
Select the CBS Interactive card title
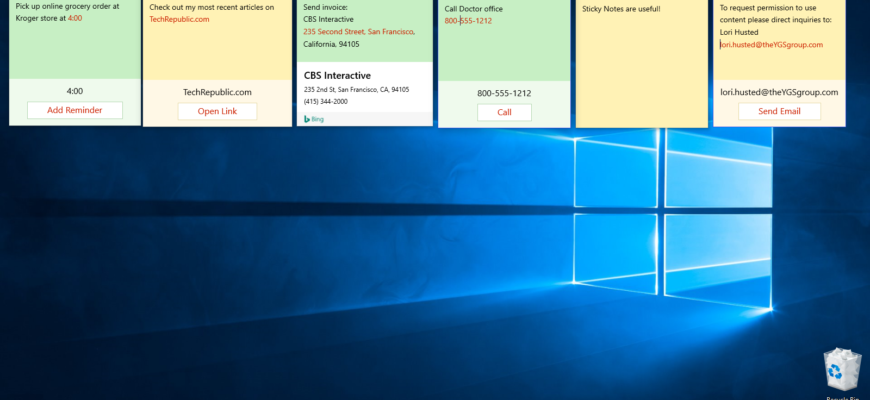337,75
